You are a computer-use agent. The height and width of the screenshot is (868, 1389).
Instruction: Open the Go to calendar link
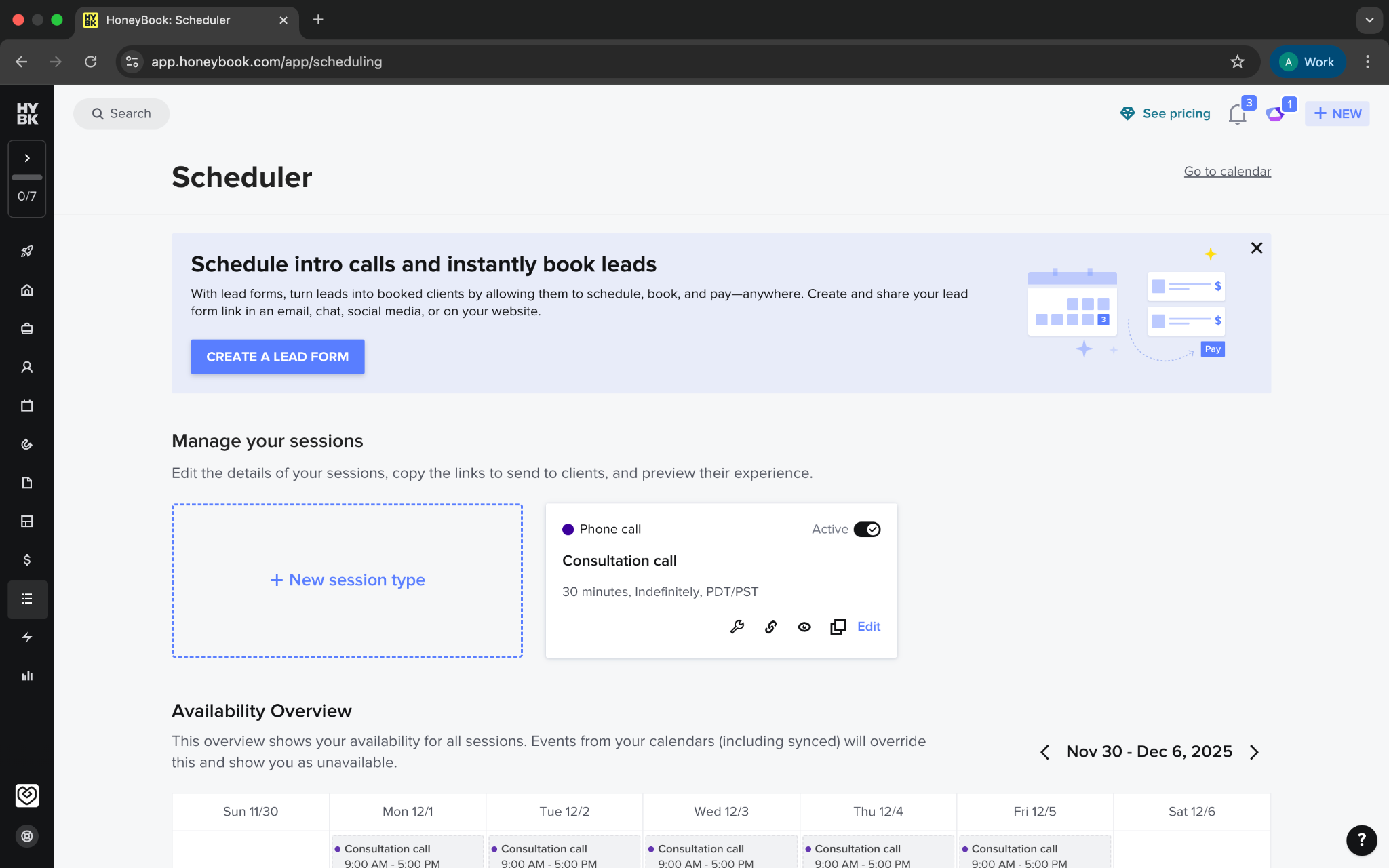[x=1227, y=172]
